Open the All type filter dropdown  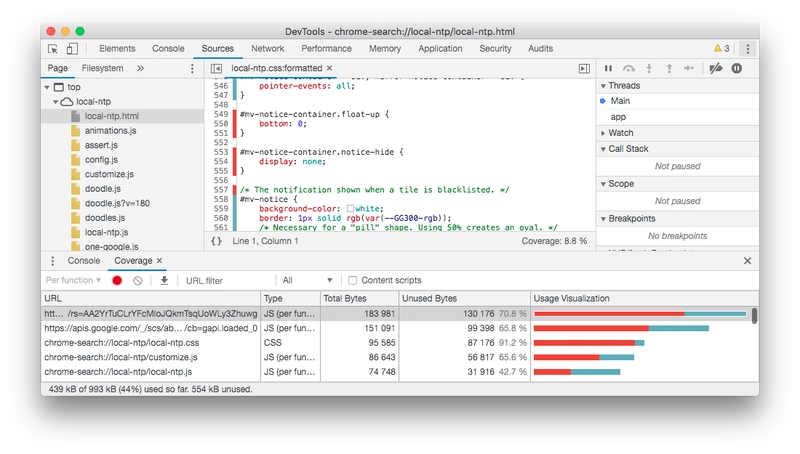307,280
